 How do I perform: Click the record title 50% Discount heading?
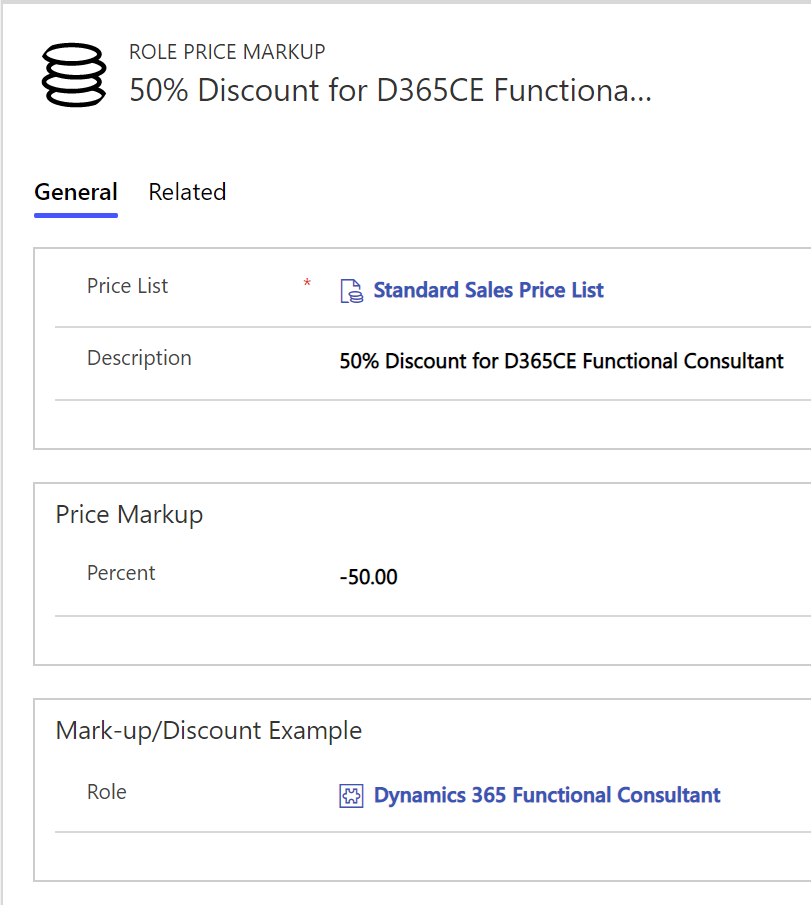point(390,90)
